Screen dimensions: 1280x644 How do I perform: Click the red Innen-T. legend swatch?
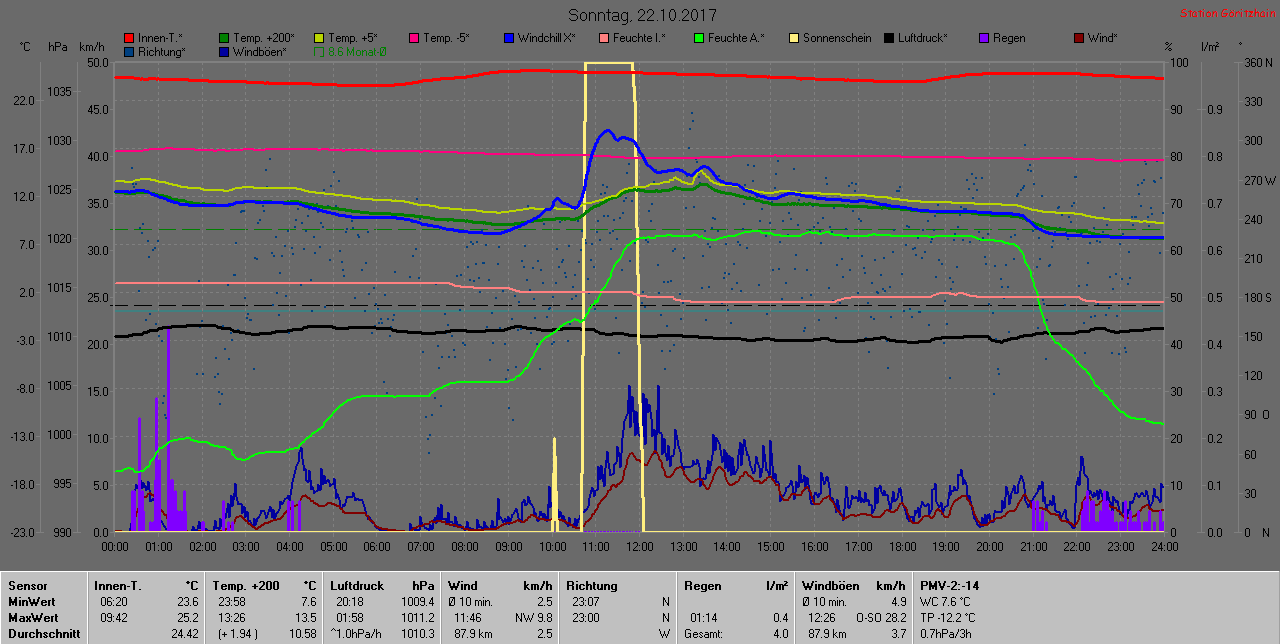coord(128,38)
